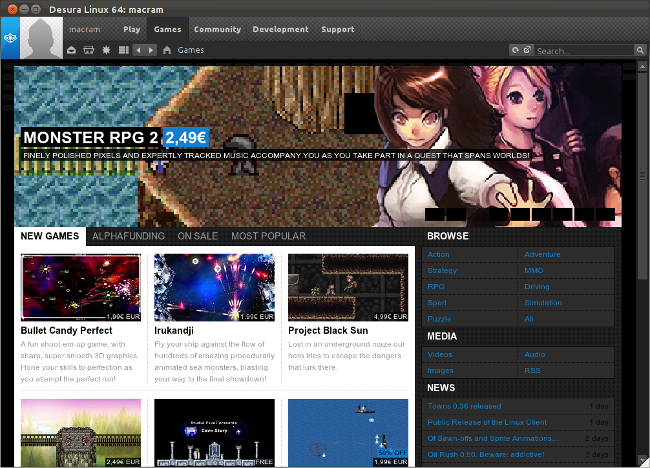Viewport: 650px width, 468px height.
Task: Read the Towns 0.36 released news
Action: [x=464, y=407]
